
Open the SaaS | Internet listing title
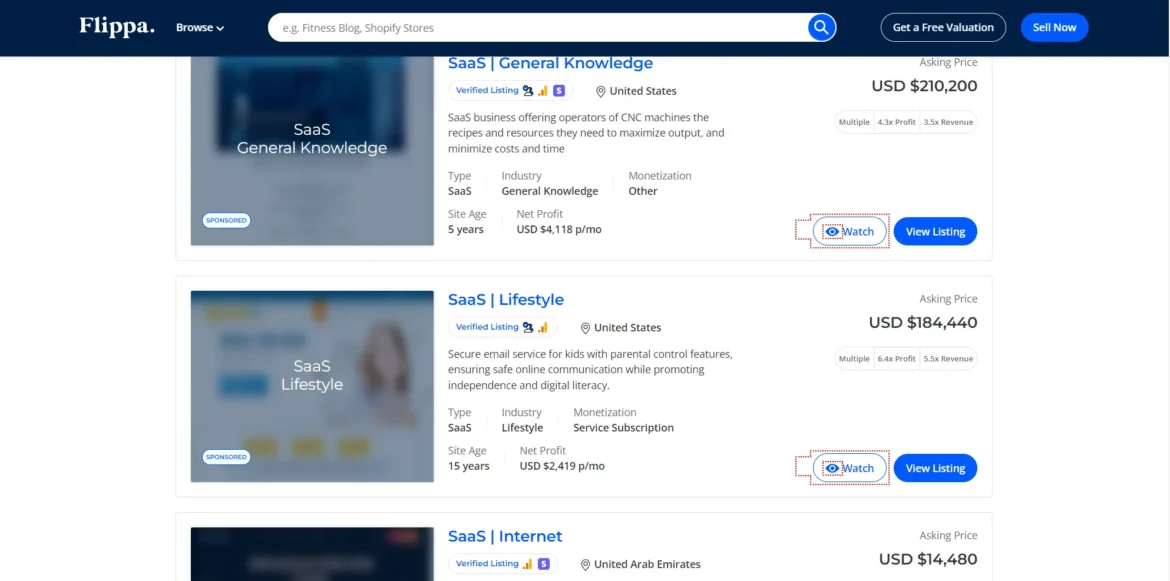[505, 537]
